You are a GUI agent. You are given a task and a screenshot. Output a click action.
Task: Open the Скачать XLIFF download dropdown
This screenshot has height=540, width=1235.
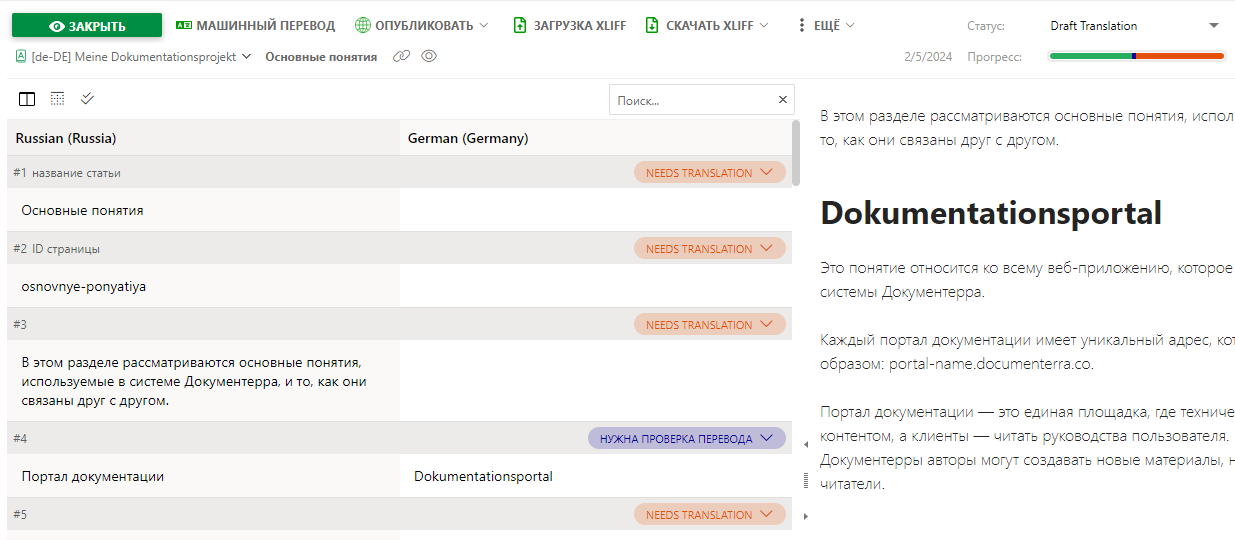(707, 25)
